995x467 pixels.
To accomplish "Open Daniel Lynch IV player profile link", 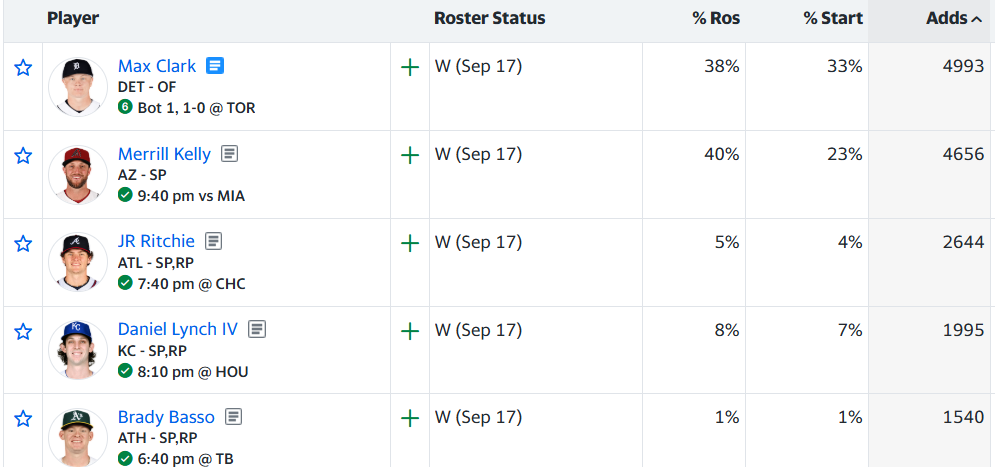I will (178, 329).
